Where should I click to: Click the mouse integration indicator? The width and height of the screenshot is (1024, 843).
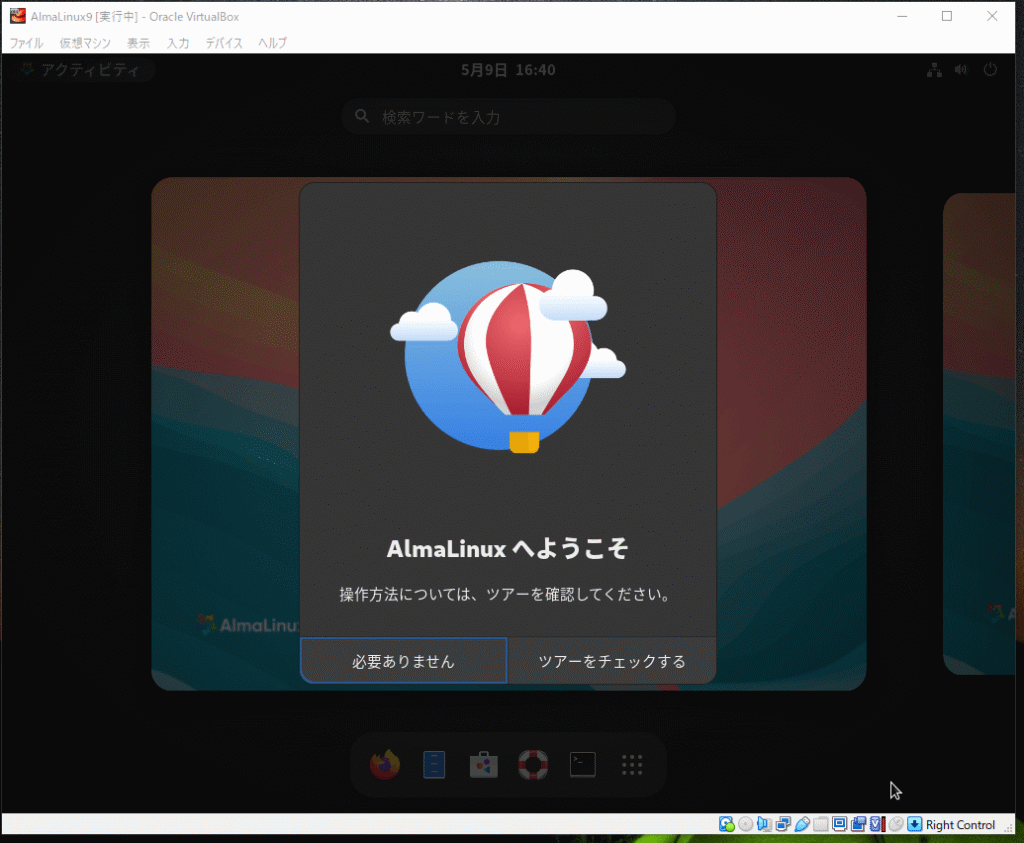[896, 824]
